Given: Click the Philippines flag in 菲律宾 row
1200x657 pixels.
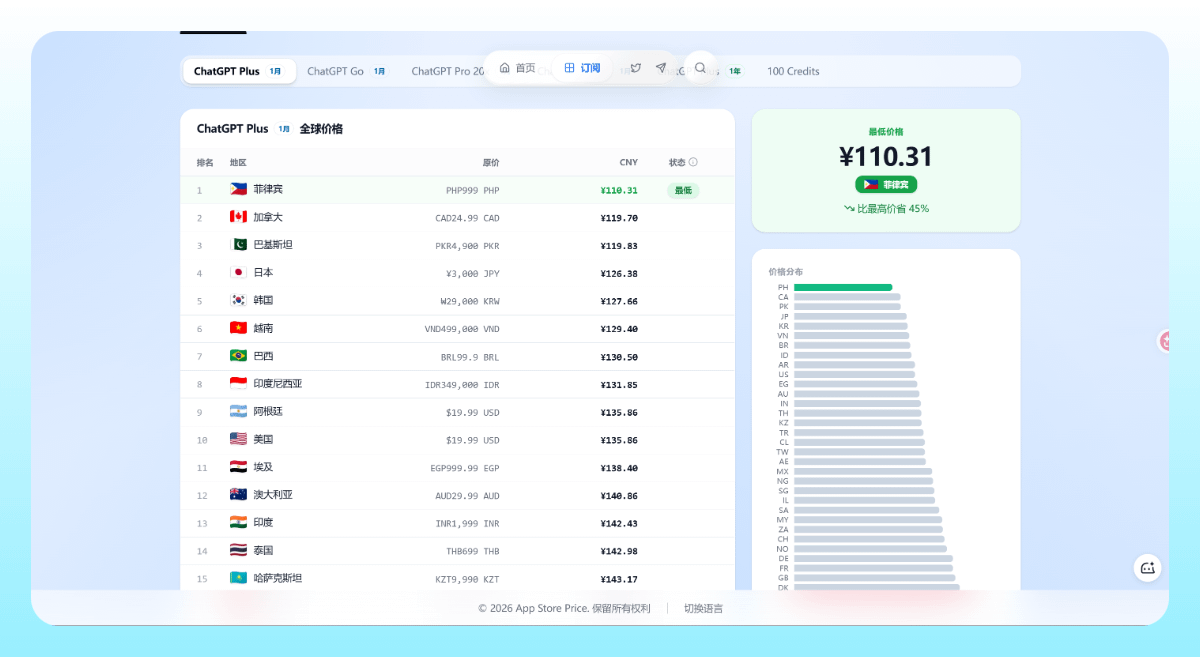Looking at the screenshot, I should coord(238,189).
